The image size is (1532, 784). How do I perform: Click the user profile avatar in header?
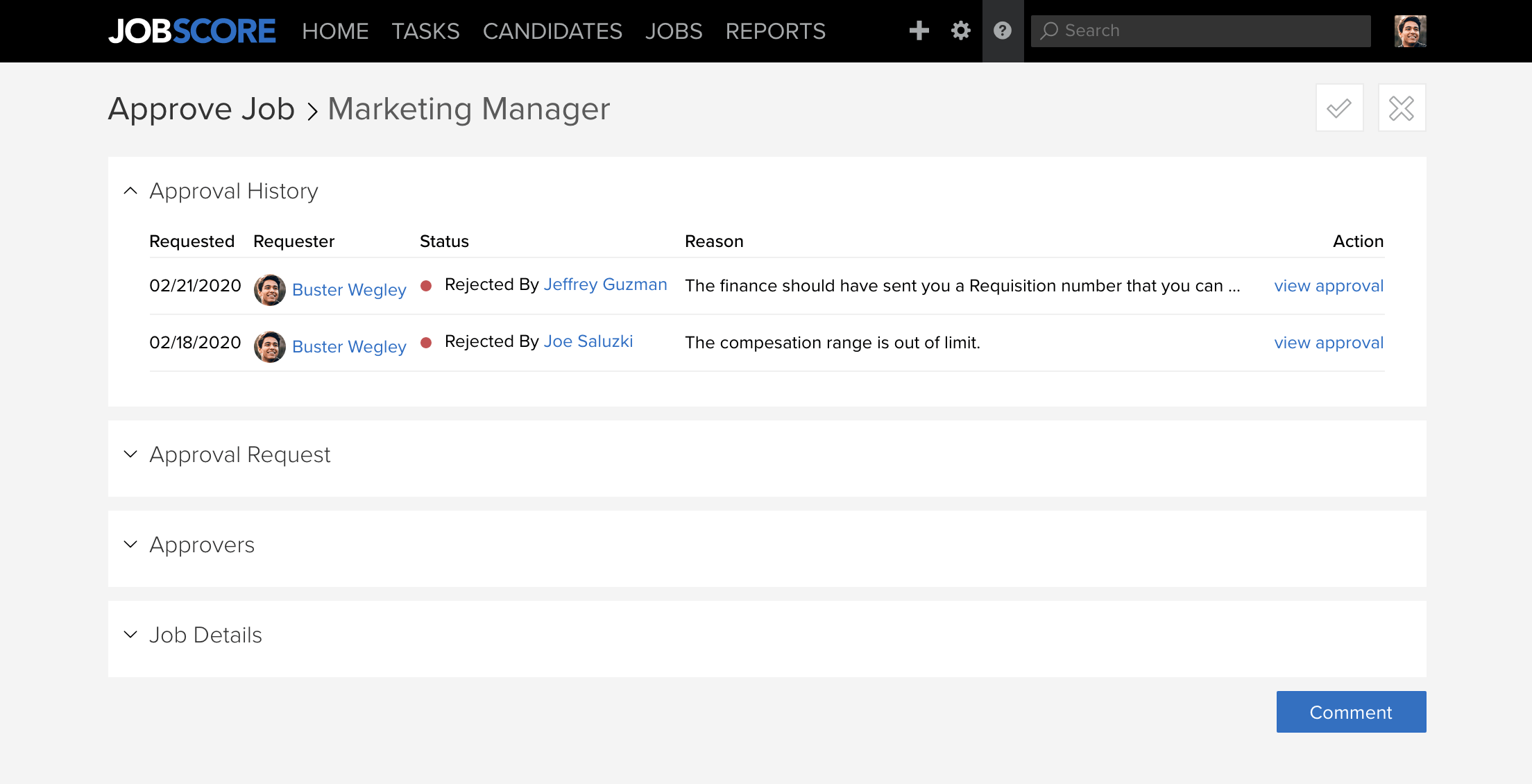pyautogui.click(x=1411, y=31)
